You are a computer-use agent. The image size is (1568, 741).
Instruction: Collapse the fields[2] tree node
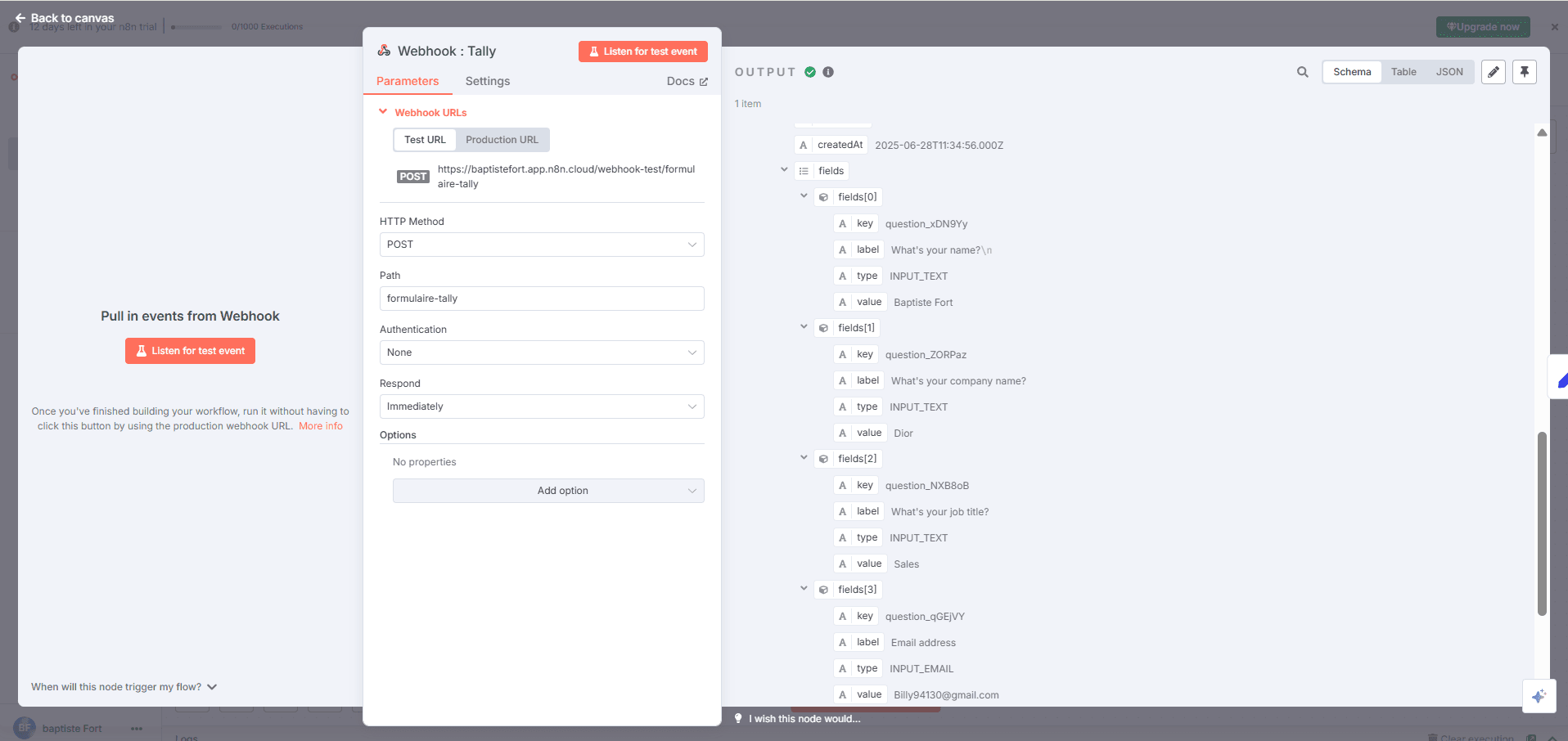[804, 458]
